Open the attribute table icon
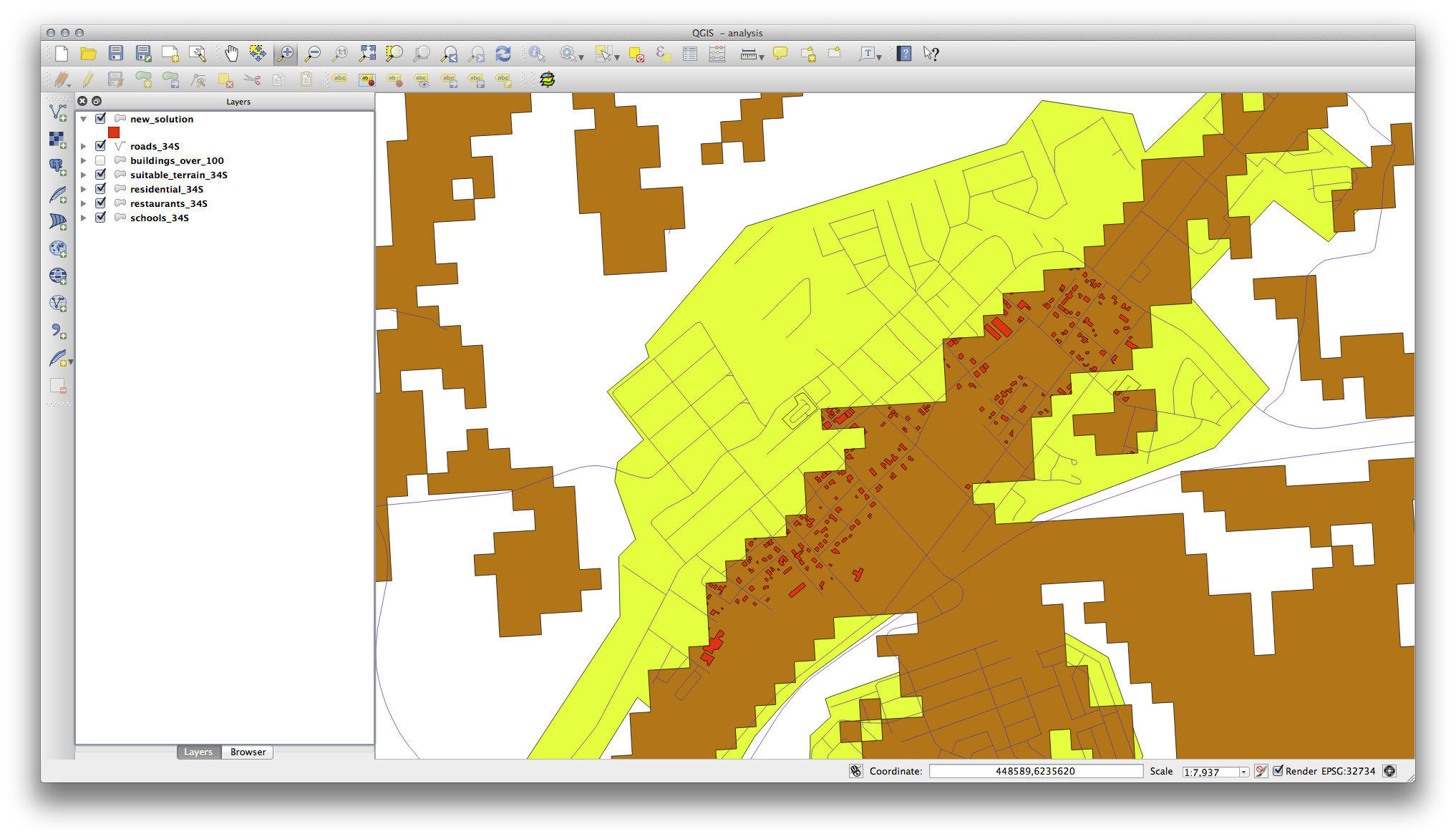The image size is (1456, 839). coord(690,54)
